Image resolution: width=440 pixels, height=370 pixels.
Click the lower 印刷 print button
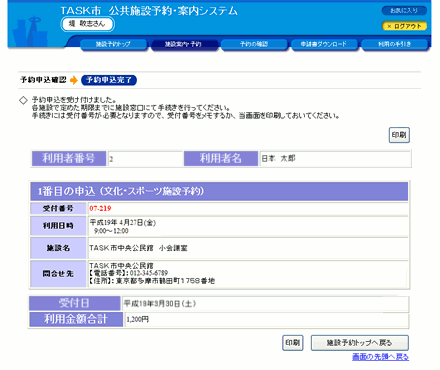(x=293, y=343)
